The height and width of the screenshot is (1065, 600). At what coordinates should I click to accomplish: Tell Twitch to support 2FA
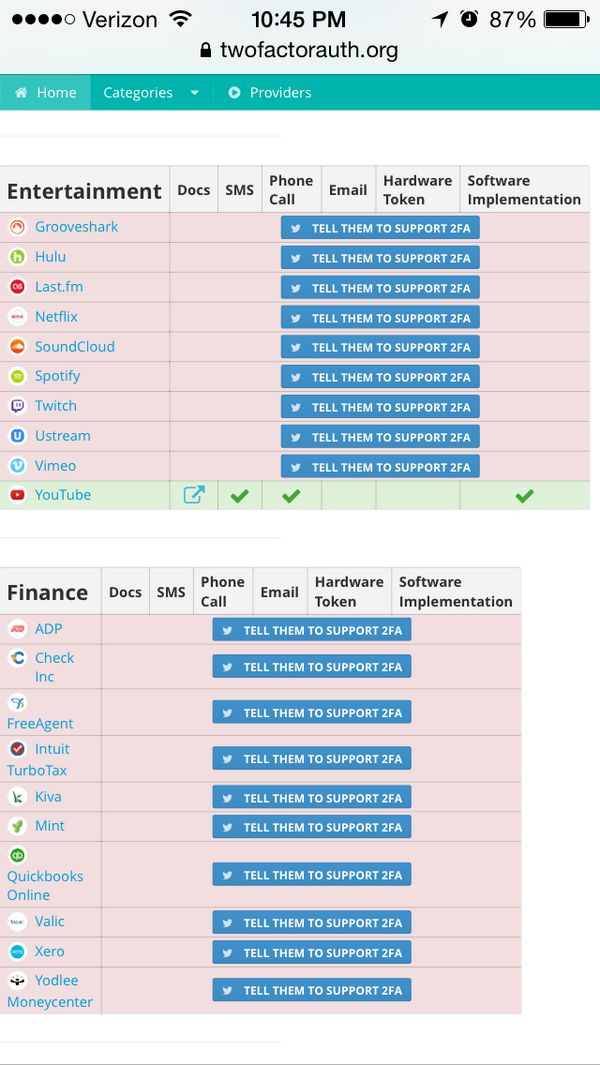point(380,407)
